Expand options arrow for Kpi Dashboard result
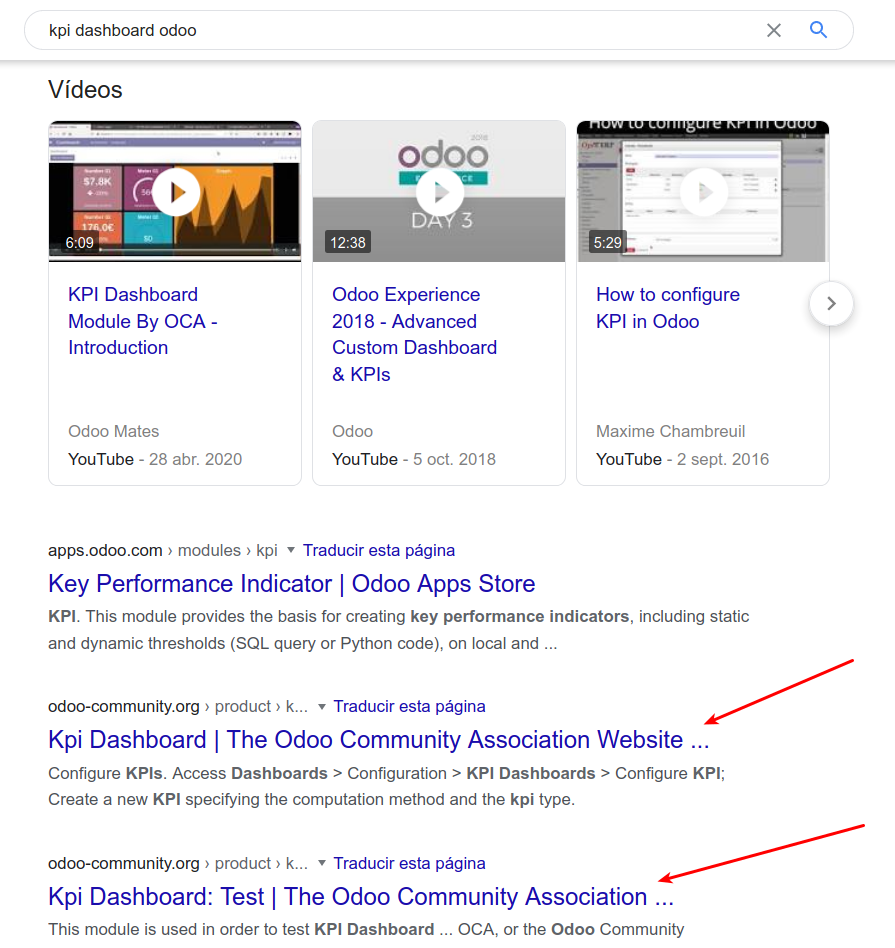 [321, 707]
